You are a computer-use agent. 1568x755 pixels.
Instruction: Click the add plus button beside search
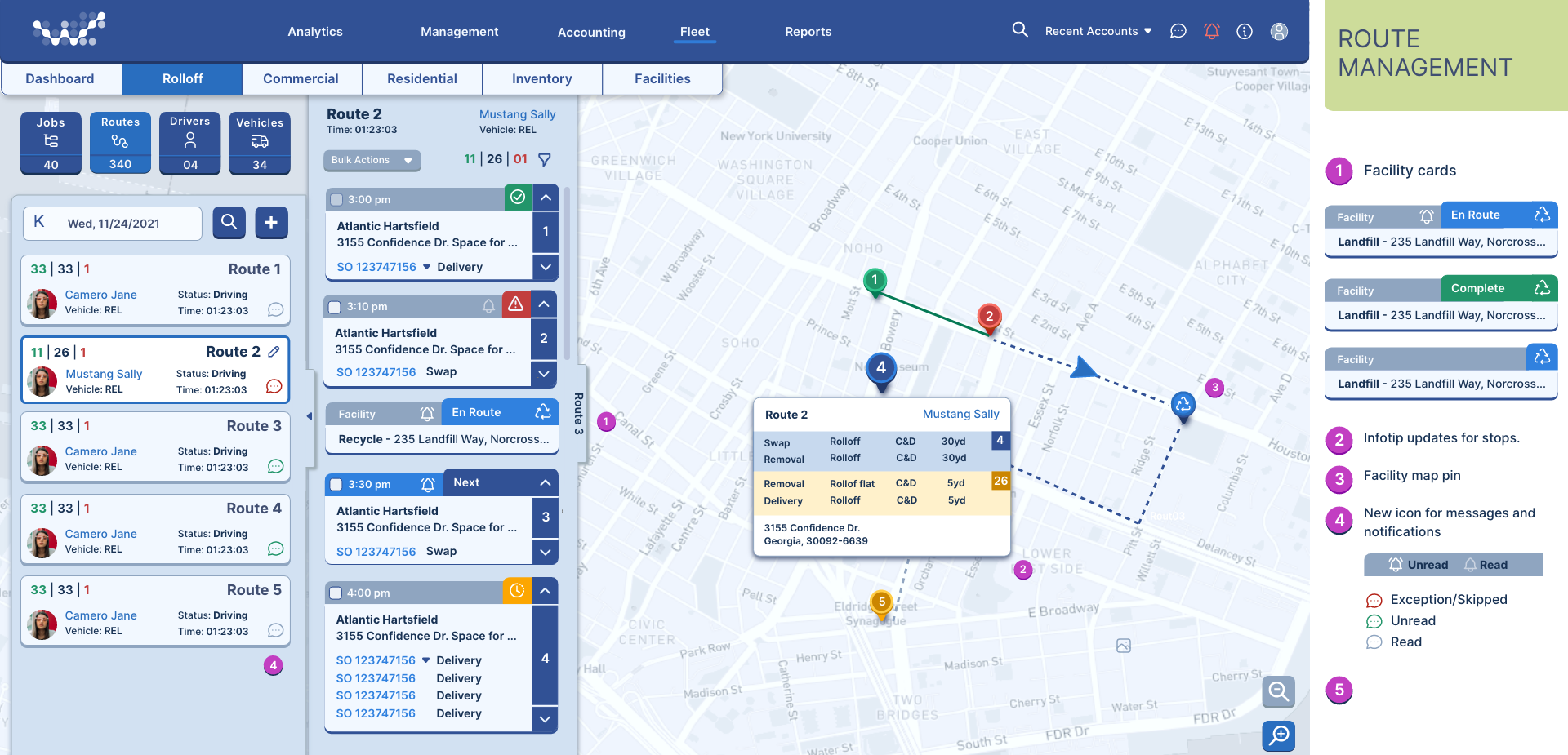pos(271,222)
